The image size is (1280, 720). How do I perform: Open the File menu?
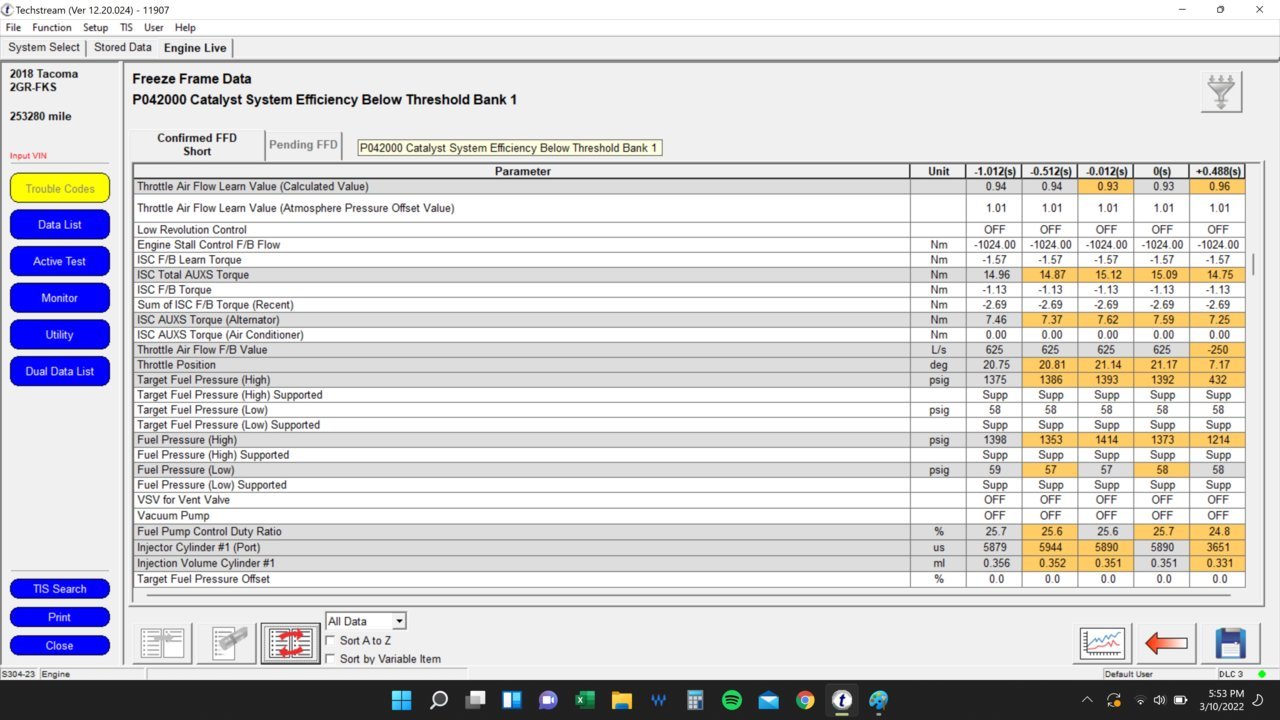pyautogui.click(x=13, y=28)
